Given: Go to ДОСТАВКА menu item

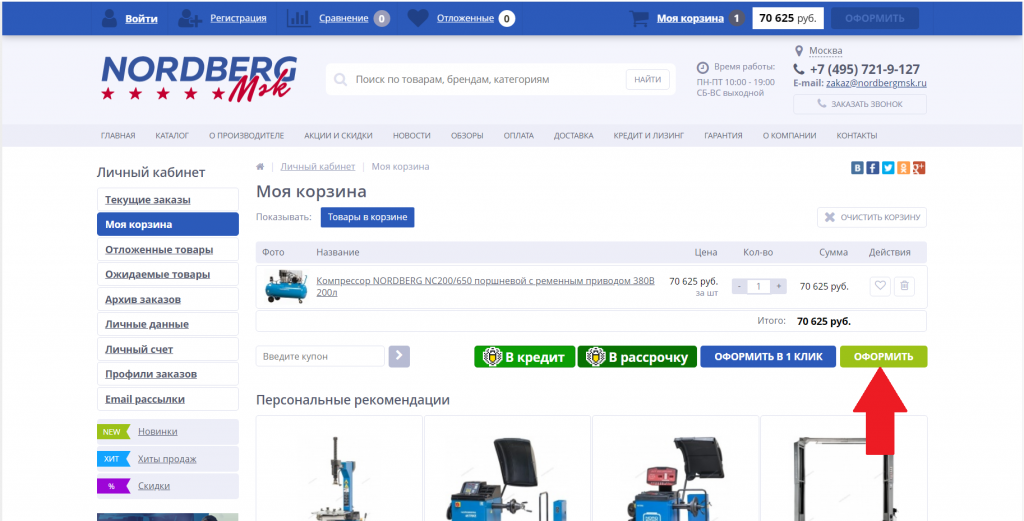Looking at the screenshot, I should pos(573,136).
